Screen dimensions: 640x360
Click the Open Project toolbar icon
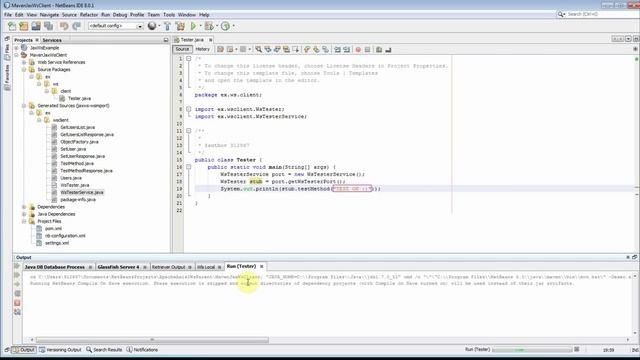(x=36, y=26)
